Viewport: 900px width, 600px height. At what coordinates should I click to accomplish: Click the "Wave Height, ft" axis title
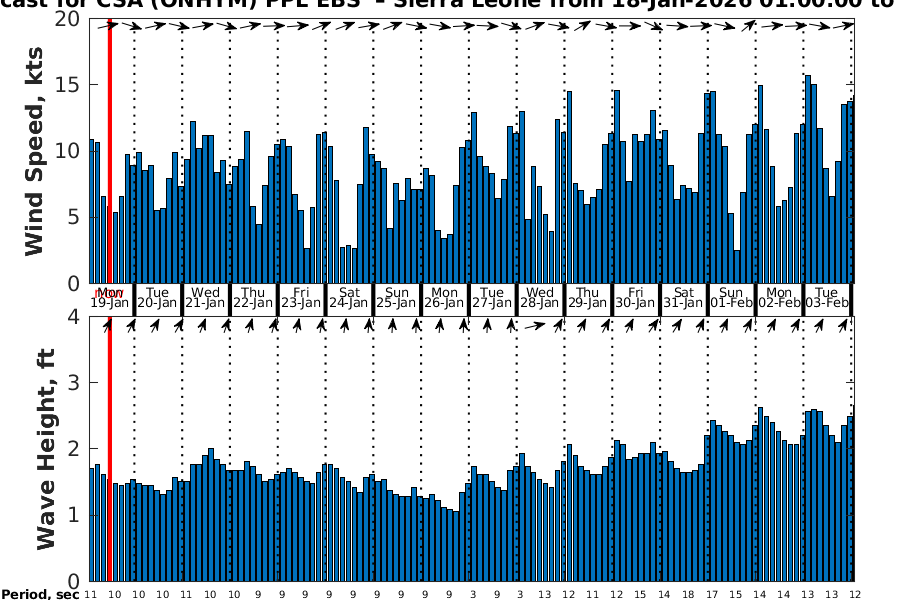pos(45,448)
